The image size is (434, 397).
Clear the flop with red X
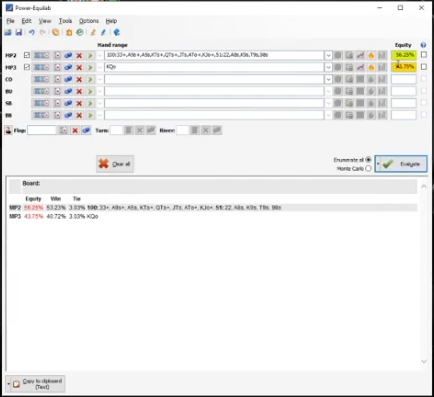point(75,130)
